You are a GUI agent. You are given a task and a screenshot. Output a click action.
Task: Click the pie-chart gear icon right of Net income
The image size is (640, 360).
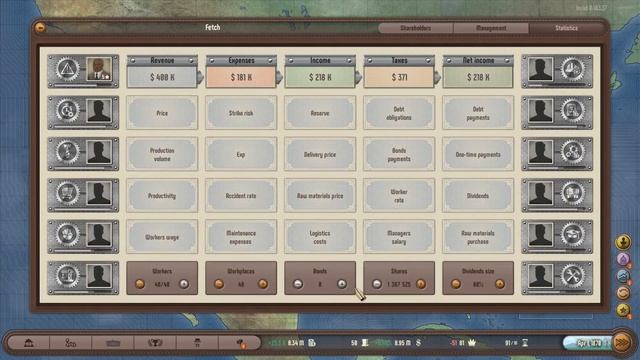(572, 69)
